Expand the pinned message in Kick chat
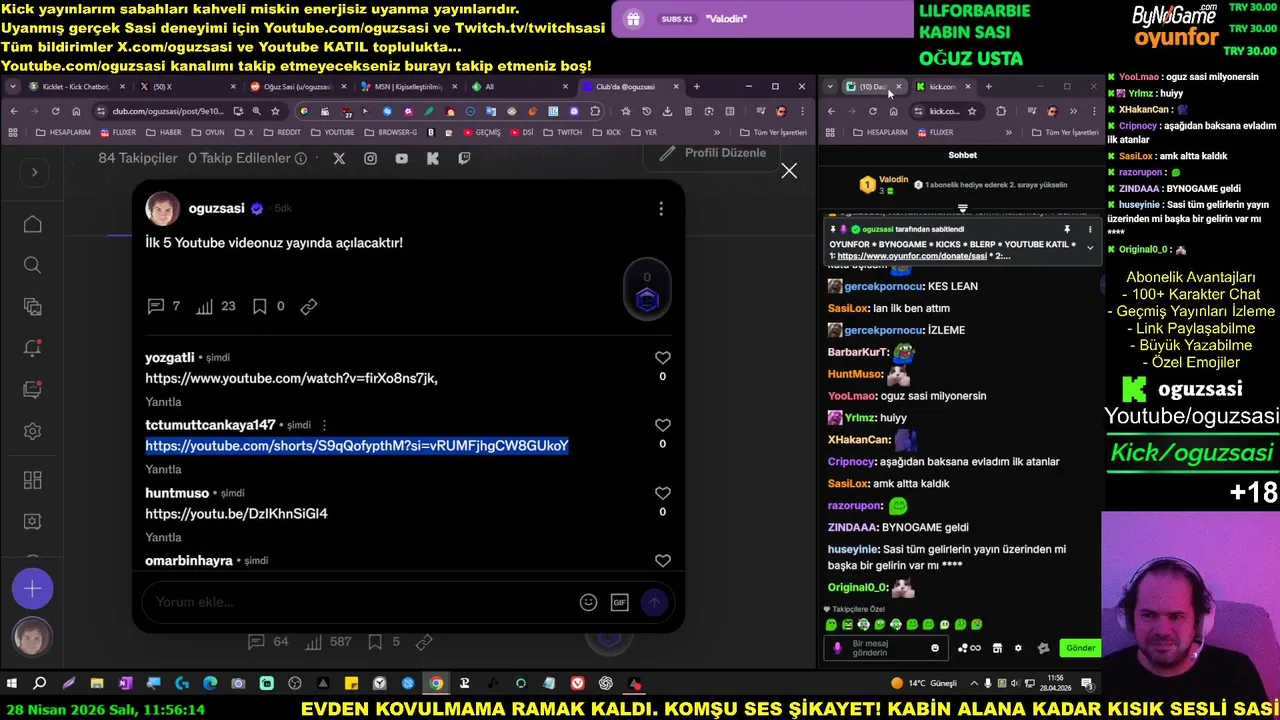The width and height of the screenshot is (1280, 720). [1090, 248]
